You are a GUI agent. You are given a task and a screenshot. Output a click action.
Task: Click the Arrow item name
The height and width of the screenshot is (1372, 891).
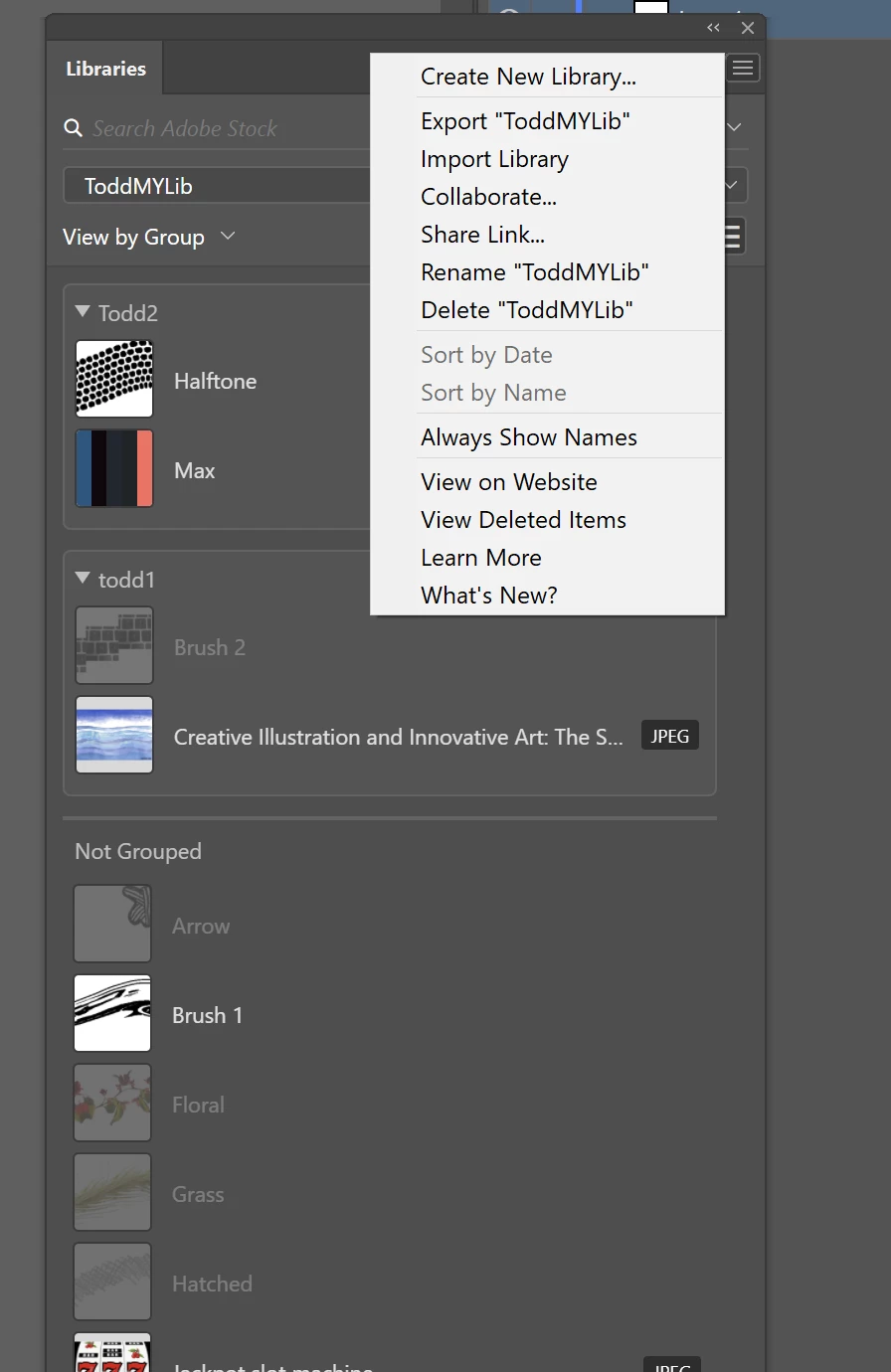coord(201,926)
